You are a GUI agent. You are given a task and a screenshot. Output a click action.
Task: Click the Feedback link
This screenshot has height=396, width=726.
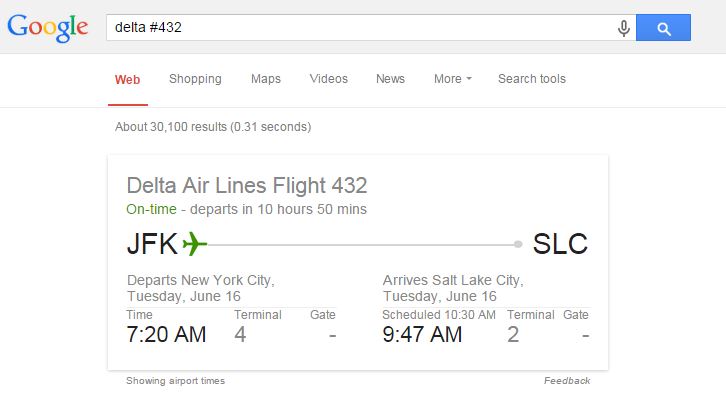coord(567,381)
